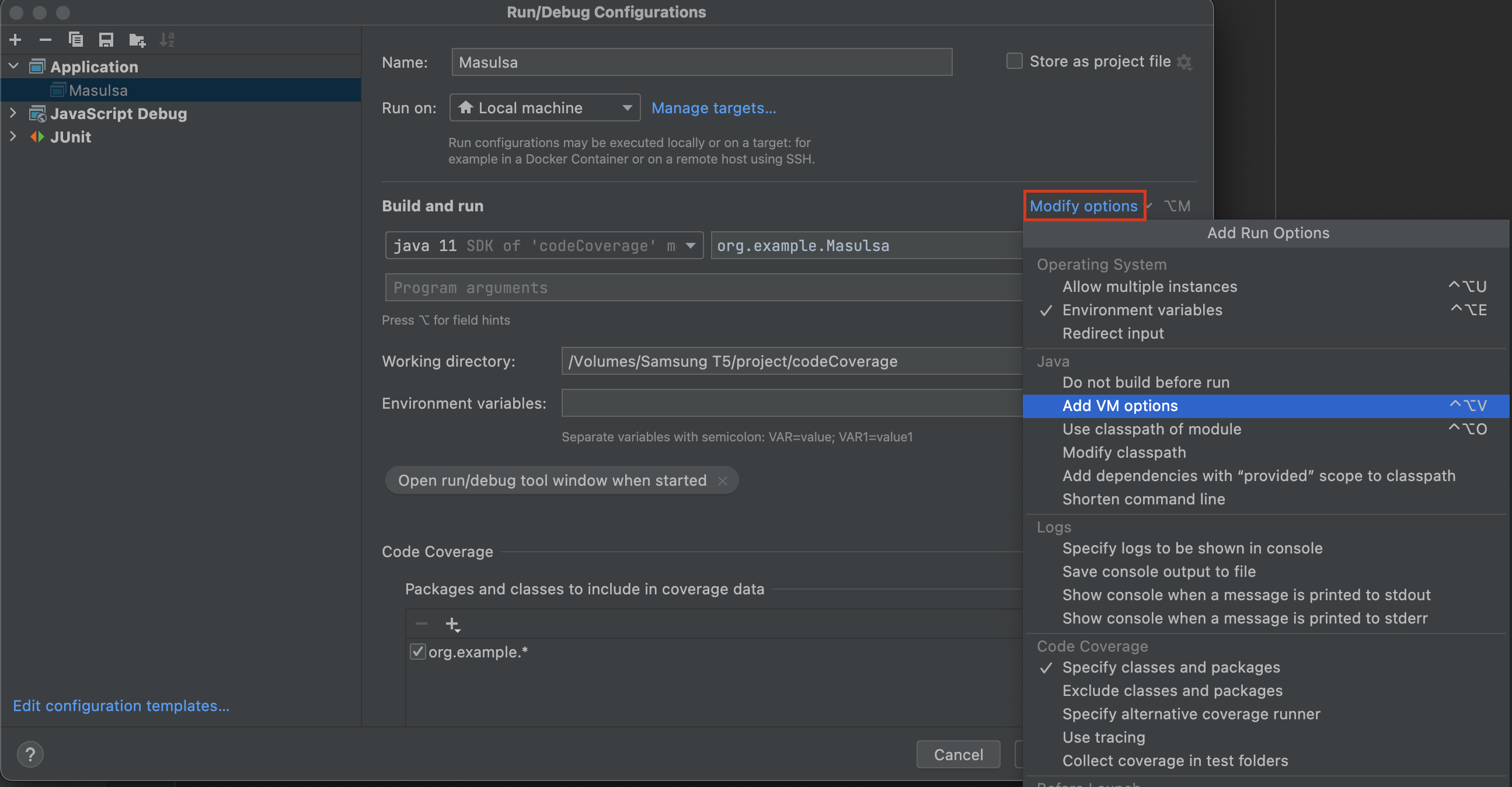Viewport: 1512px width, 787px height.
Task: Click the Remove Configuration minus icon
Action: tap(45, 40)
